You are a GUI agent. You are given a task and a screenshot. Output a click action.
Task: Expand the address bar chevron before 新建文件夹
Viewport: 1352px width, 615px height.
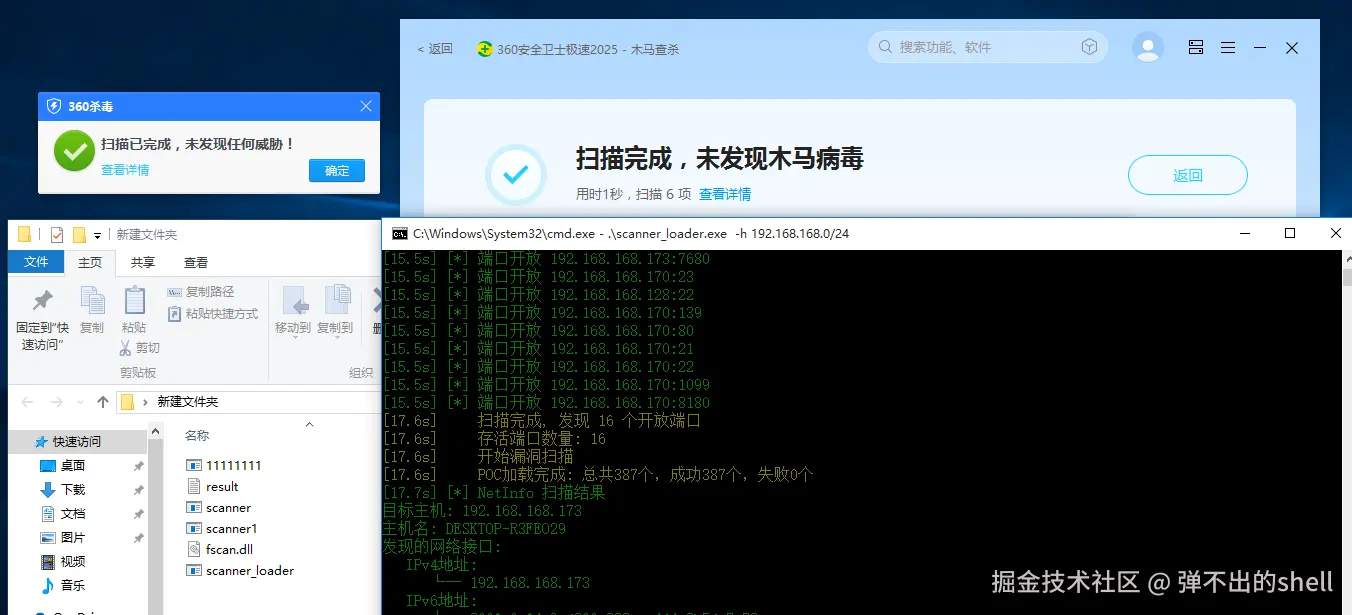pos(146,402)
